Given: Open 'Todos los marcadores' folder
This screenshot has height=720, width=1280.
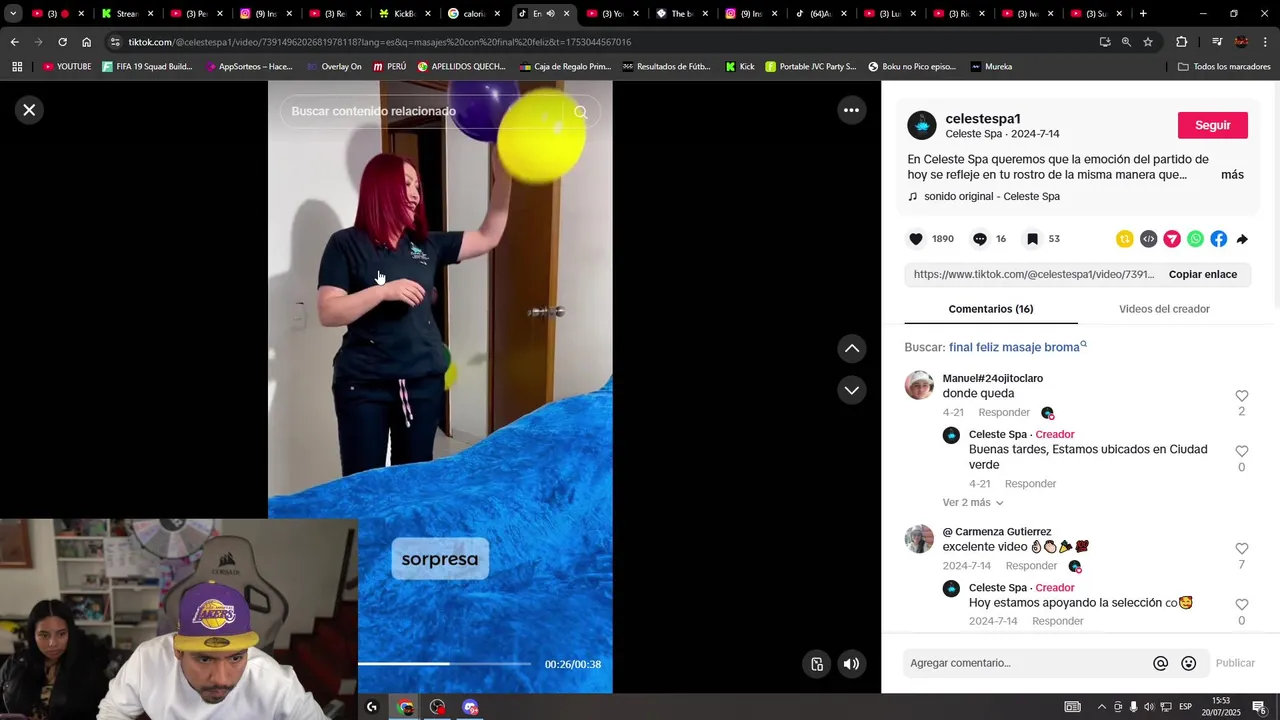Looking at the screenshot, I should (1224, 67).
